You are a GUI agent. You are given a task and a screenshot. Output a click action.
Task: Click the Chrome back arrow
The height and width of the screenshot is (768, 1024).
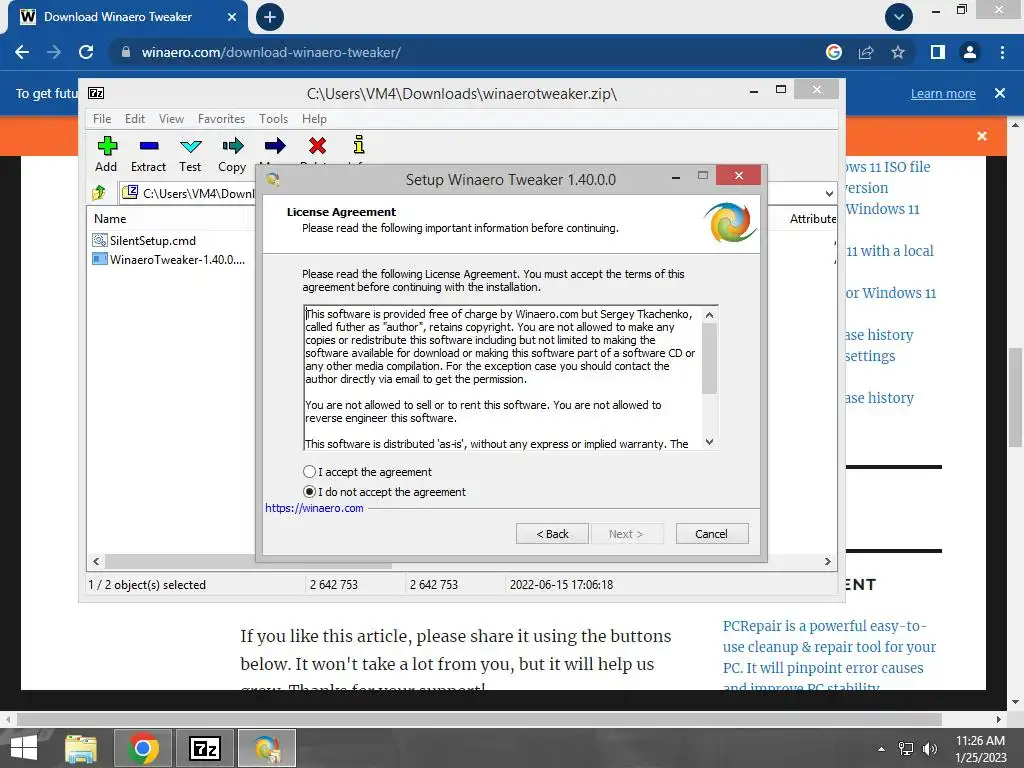pyautogui.click(x=22, y=52)
